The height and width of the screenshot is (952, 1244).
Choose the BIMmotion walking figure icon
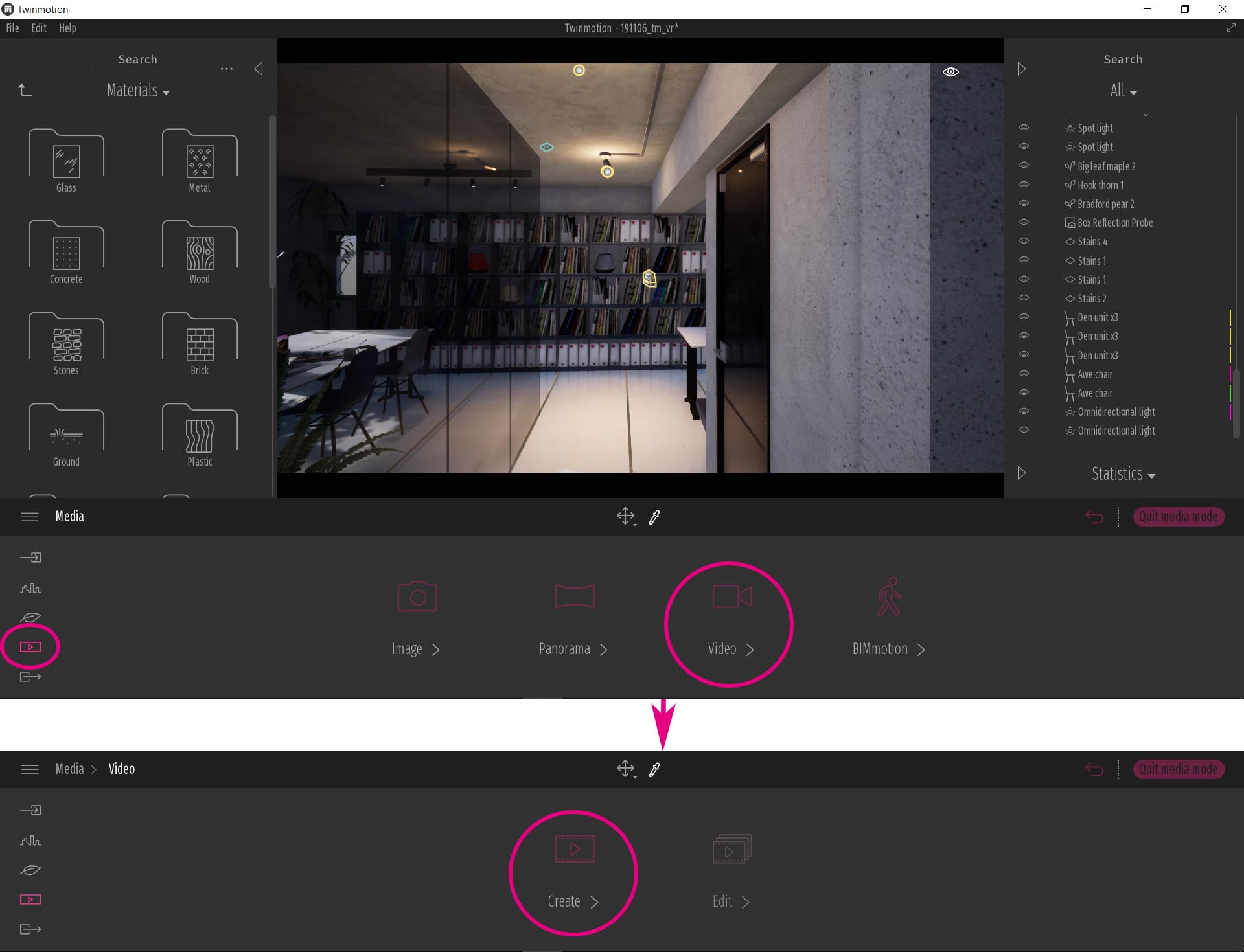click(x=890, y=596)
